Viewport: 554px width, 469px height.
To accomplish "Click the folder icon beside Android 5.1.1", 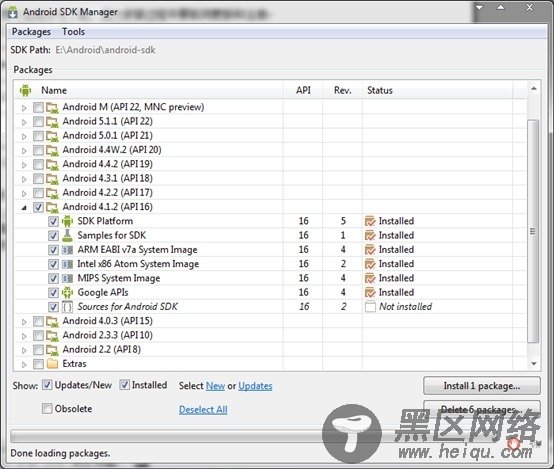I will coord(52,122).
